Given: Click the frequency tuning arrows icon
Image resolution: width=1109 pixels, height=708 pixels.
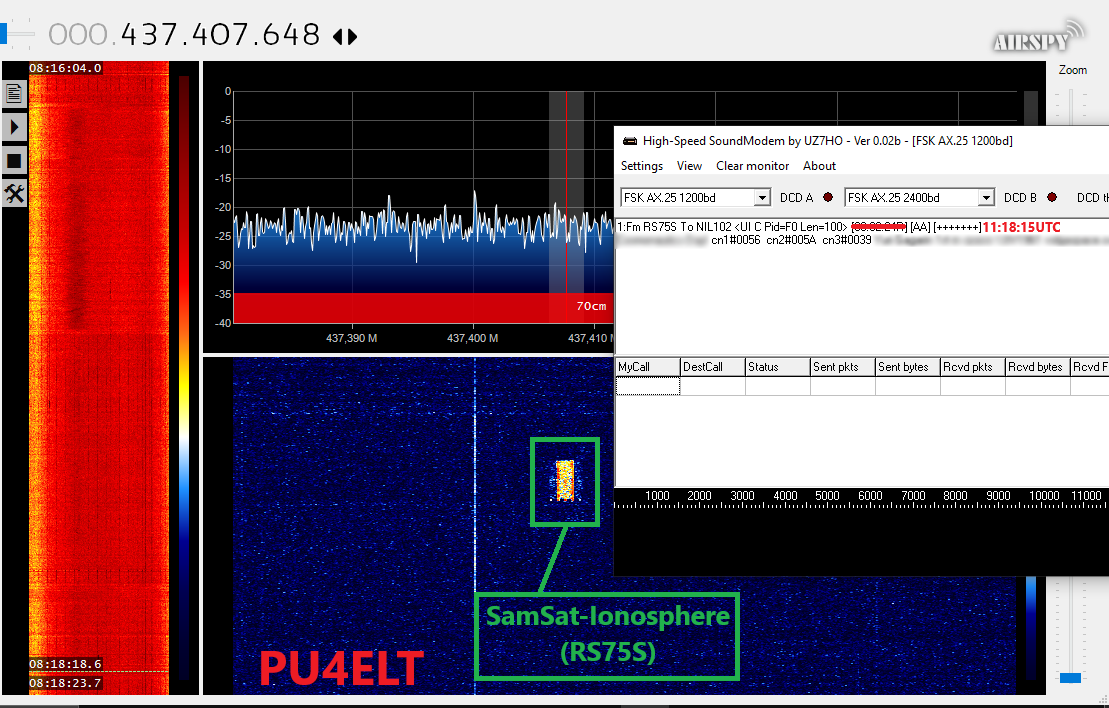Looking at the screenshot, I should click(x=345, y=37).
